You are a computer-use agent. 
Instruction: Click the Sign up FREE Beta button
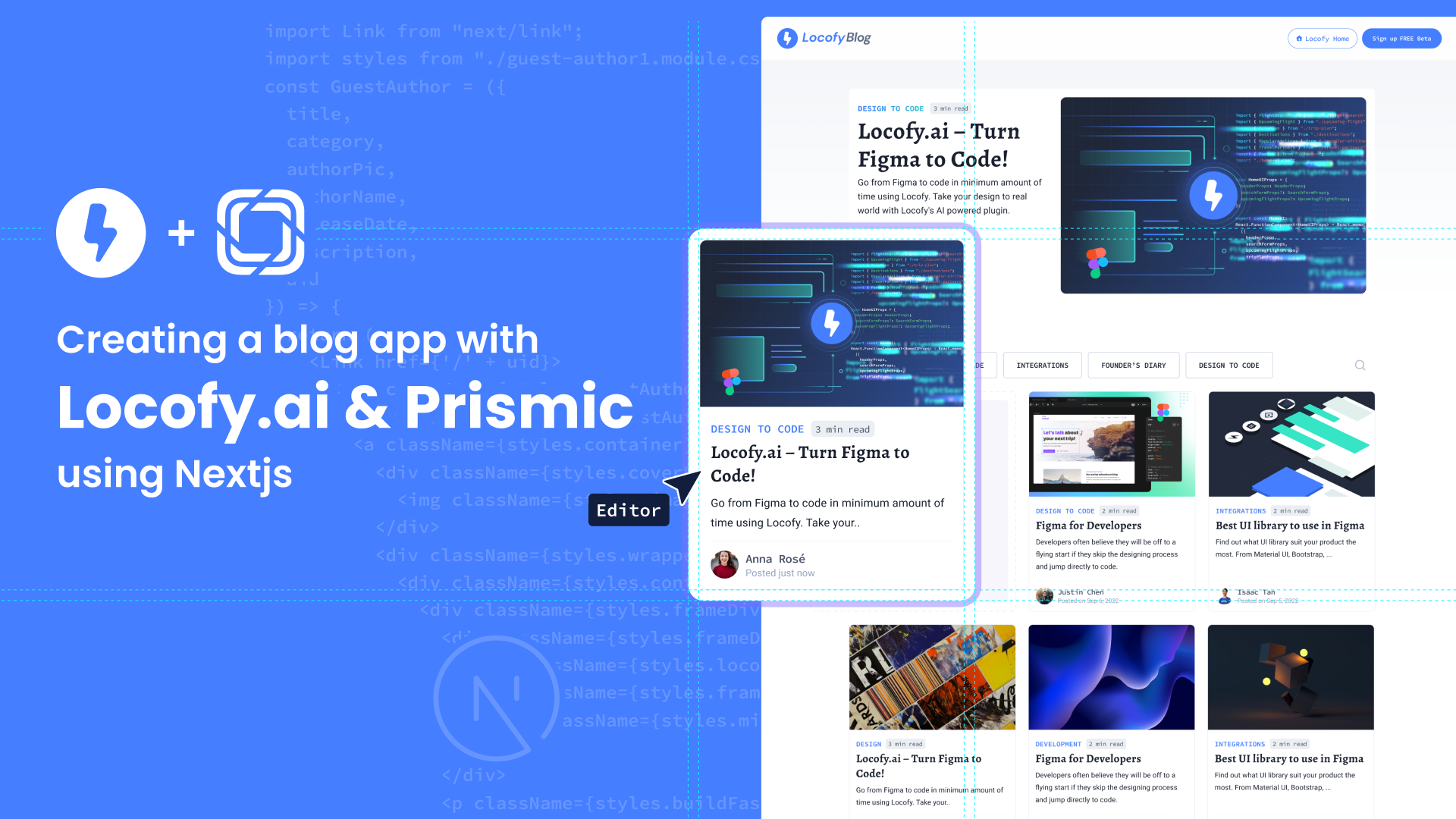pyautogui.click(x=1401, y=38)
